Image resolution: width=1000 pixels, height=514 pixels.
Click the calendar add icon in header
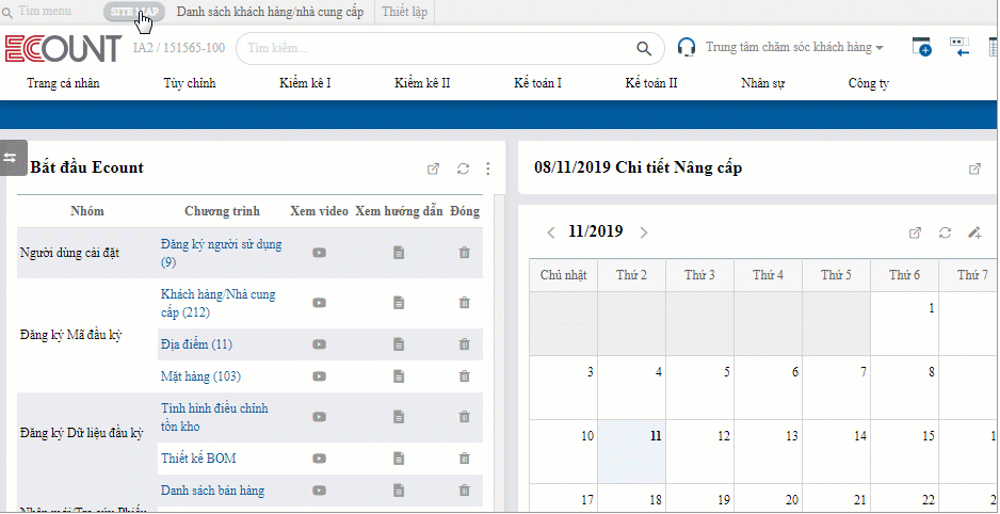point(922,47)
